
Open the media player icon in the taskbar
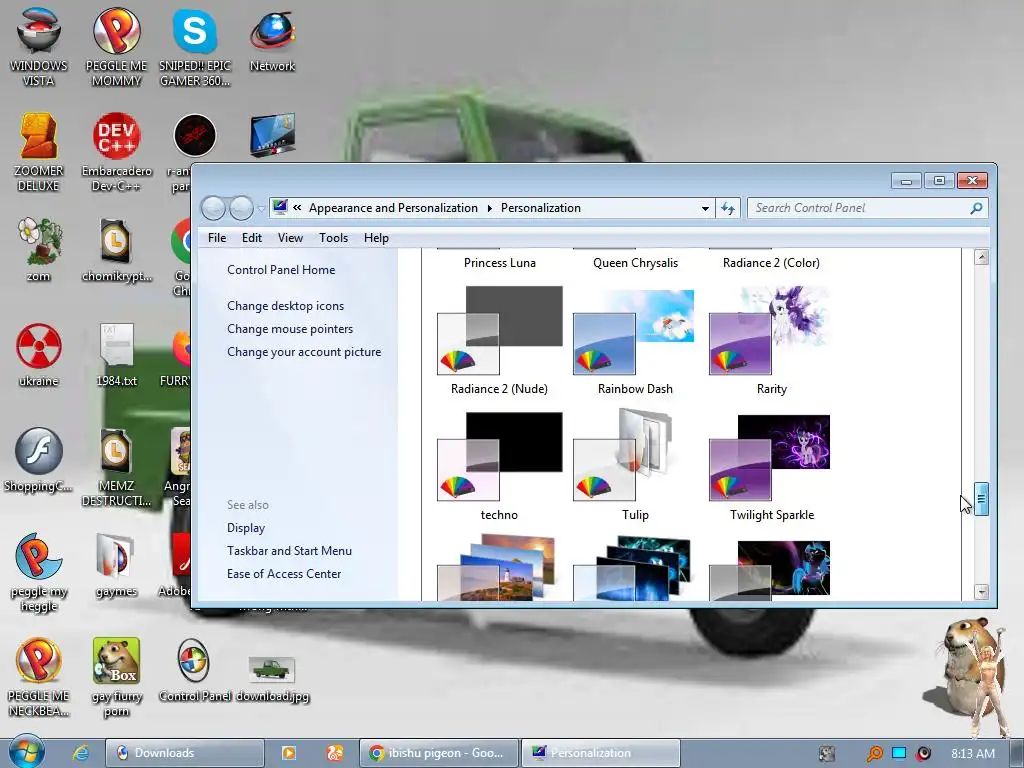pos(288,753)
